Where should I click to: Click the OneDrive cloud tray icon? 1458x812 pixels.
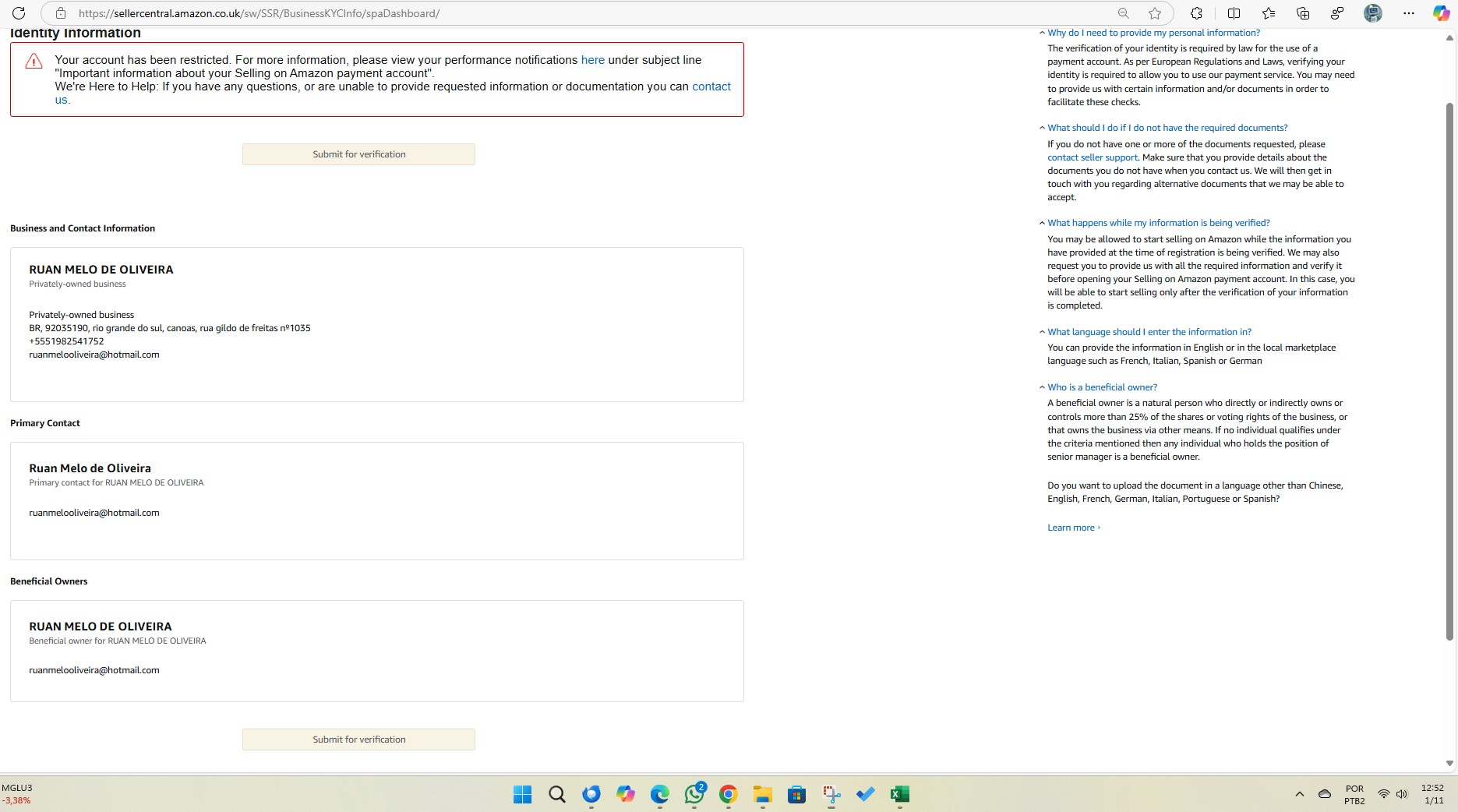pos(1325,794)
